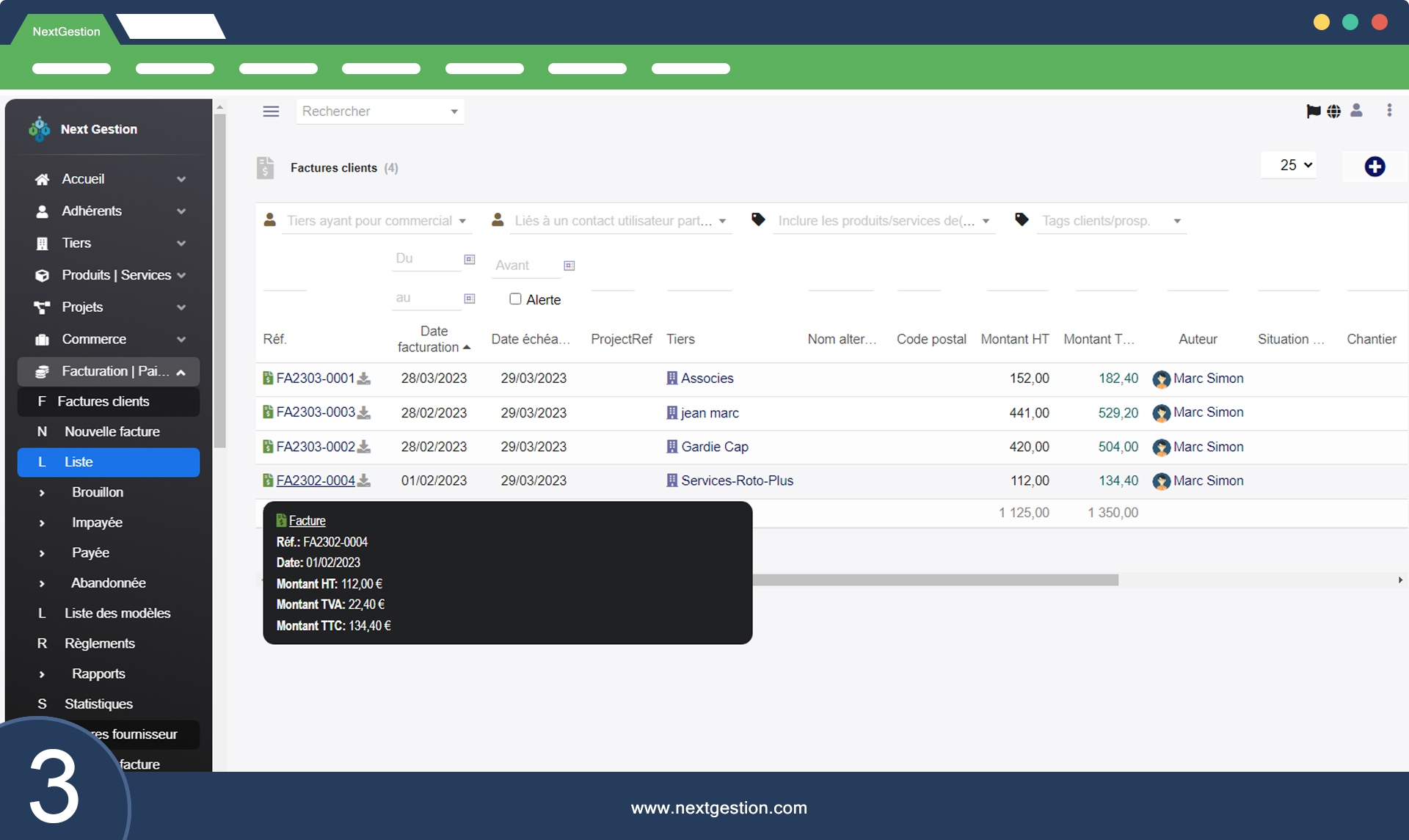Open the Services-Roto-Plus tiers link
This screenshot has height=840, width=1409.
pos(737,481)
